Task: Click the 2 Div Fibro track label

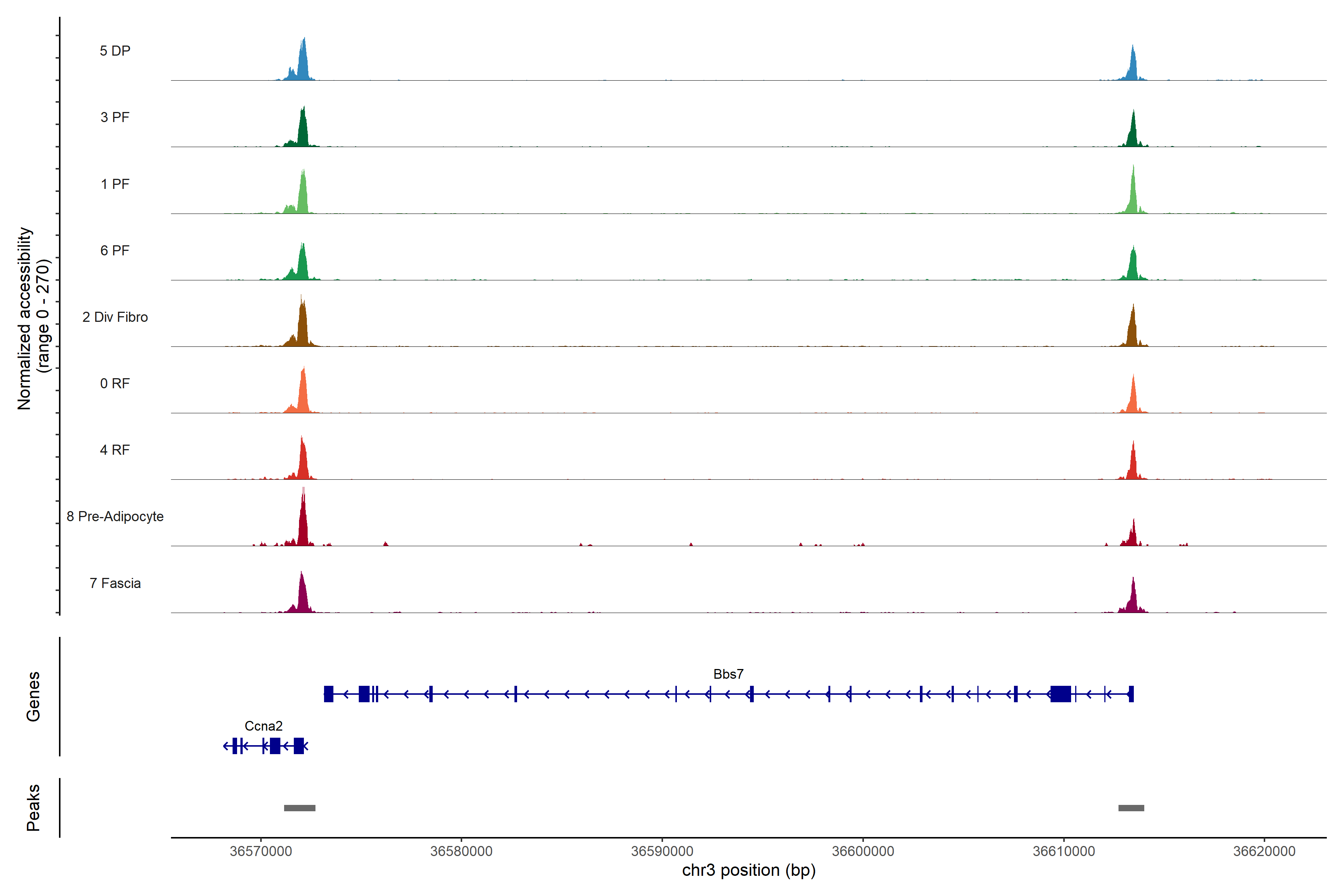Action: pos(115,317)
